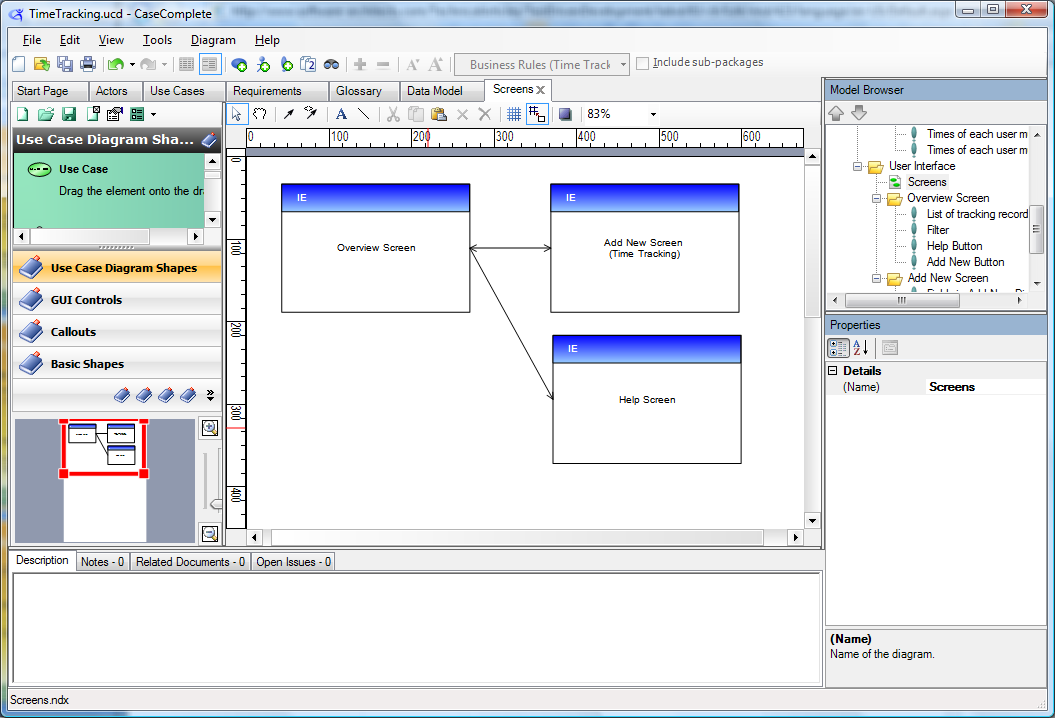The height and width of the screenshot is (718, 1055).
Task: Toggle snap to grid in diagram toolbar
Action: tap(537, 114)
